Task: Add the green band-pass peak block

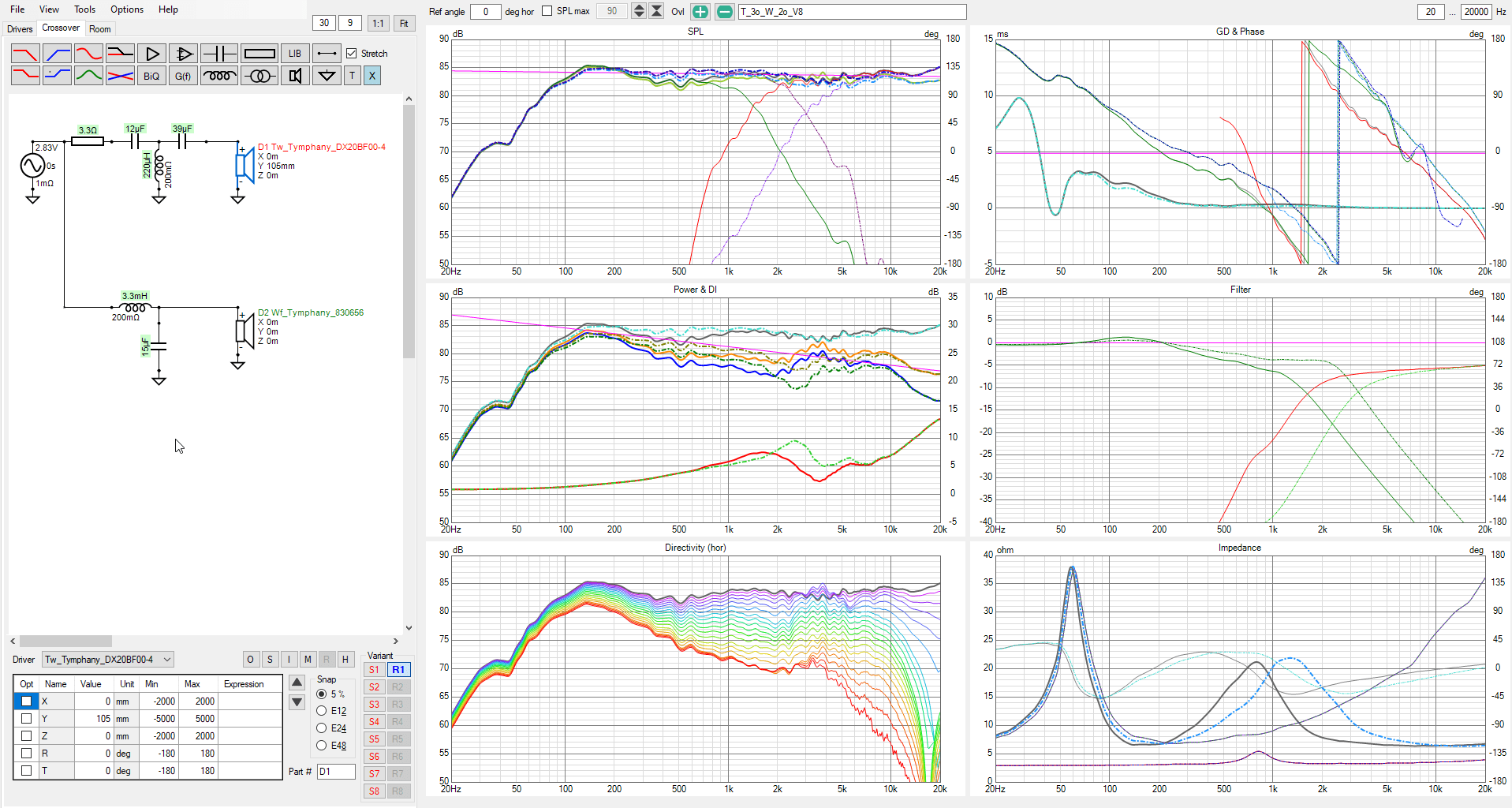Action: pos(88,76)
